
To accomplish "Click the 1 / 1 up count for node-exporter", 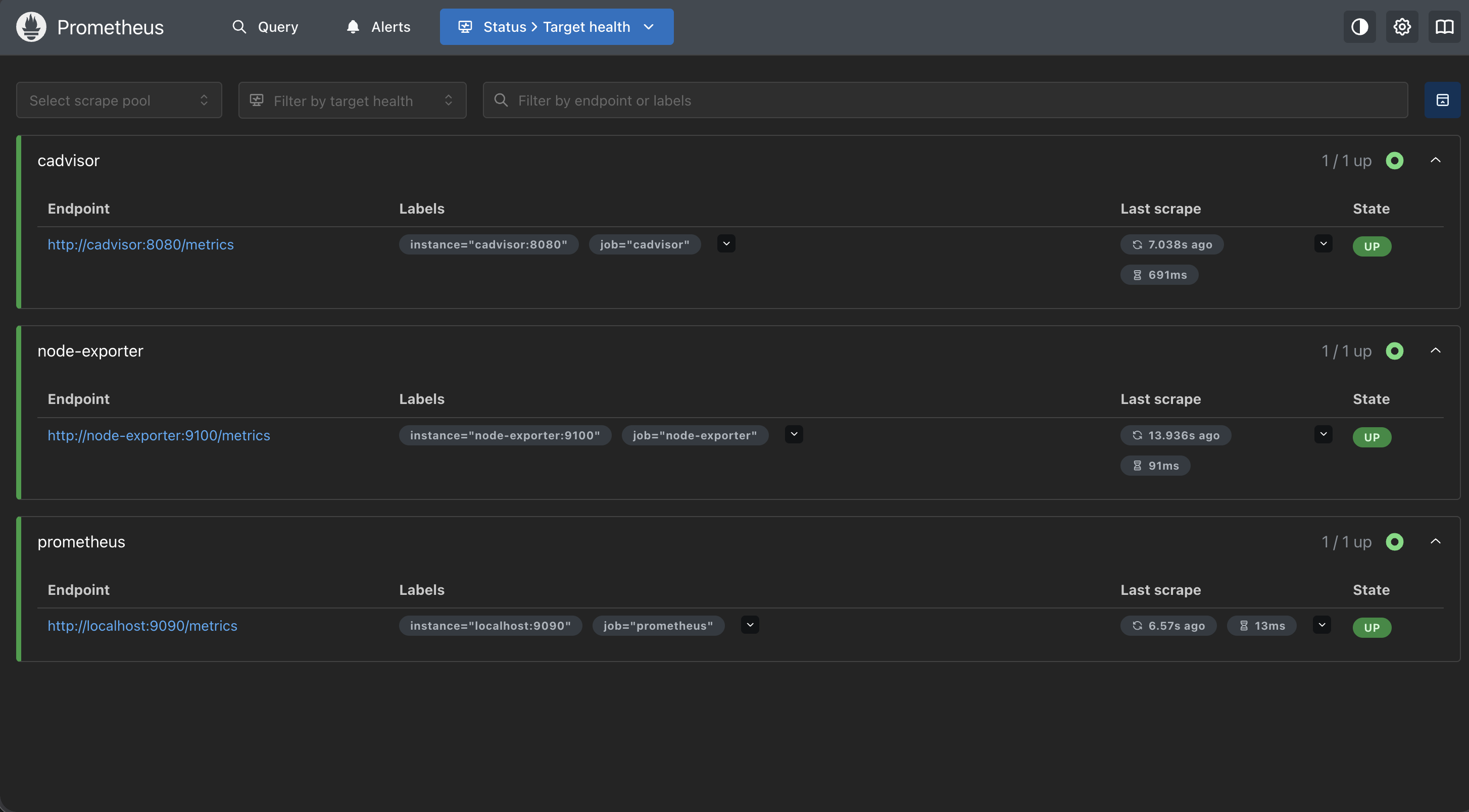I will point(1346,351).
